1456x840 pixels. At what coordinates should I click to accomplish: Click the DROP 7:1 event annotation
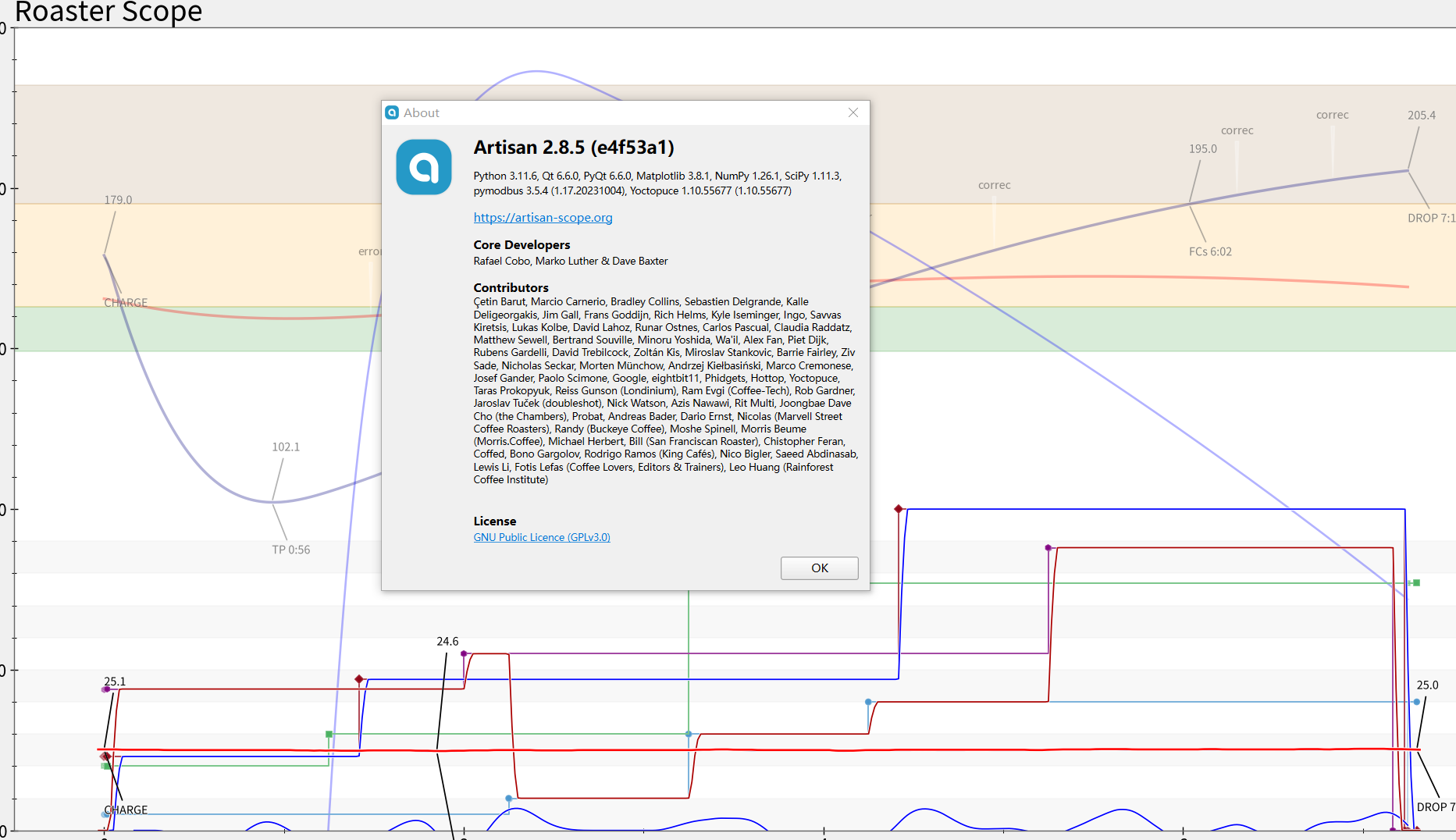tap(1433, 219)
